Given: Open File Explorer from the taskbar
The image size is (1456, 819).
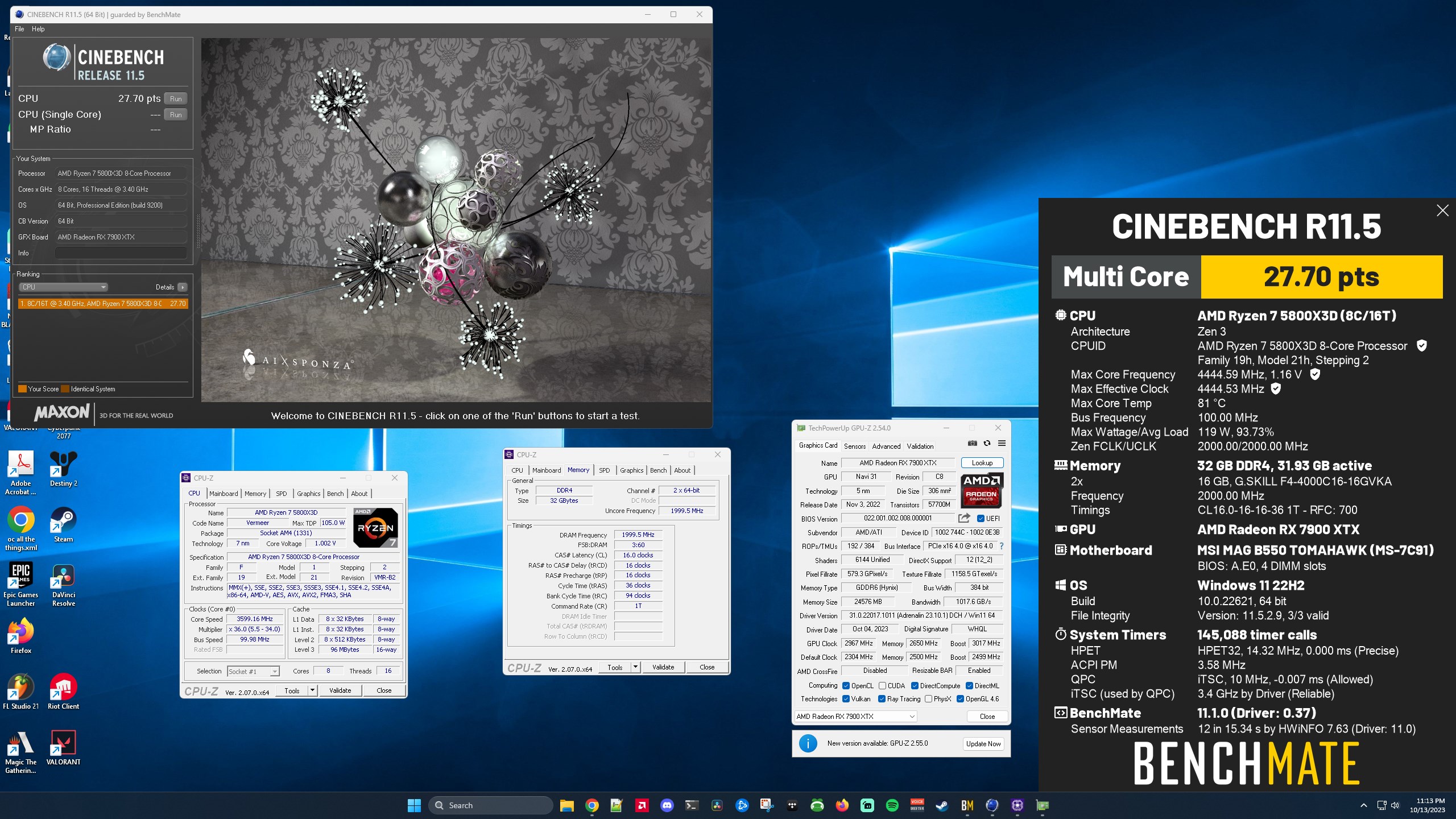Looking at the screenshot, I should point(566,805).
